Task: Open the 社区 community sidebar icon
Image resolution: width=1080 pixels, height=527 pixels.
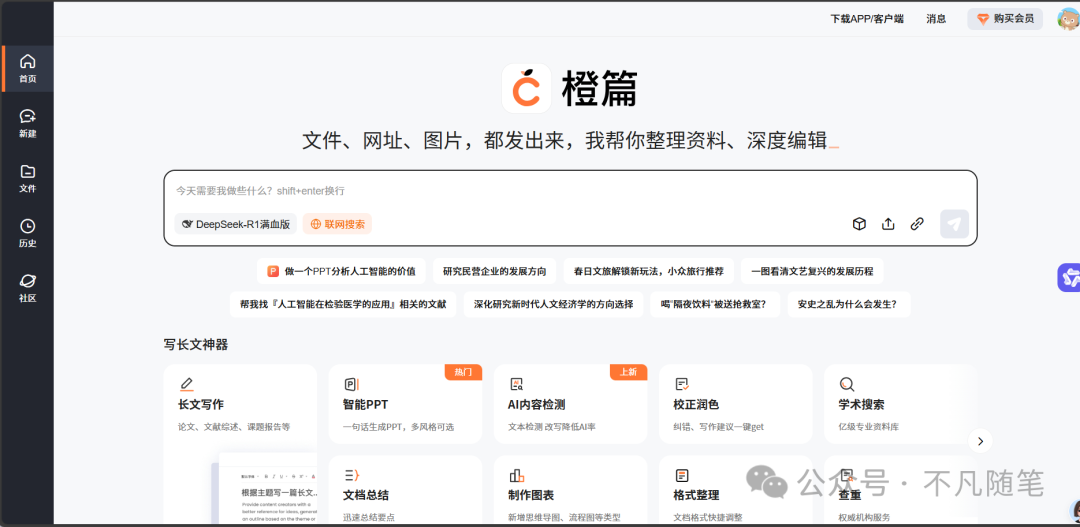Action: tap(28, 281)
